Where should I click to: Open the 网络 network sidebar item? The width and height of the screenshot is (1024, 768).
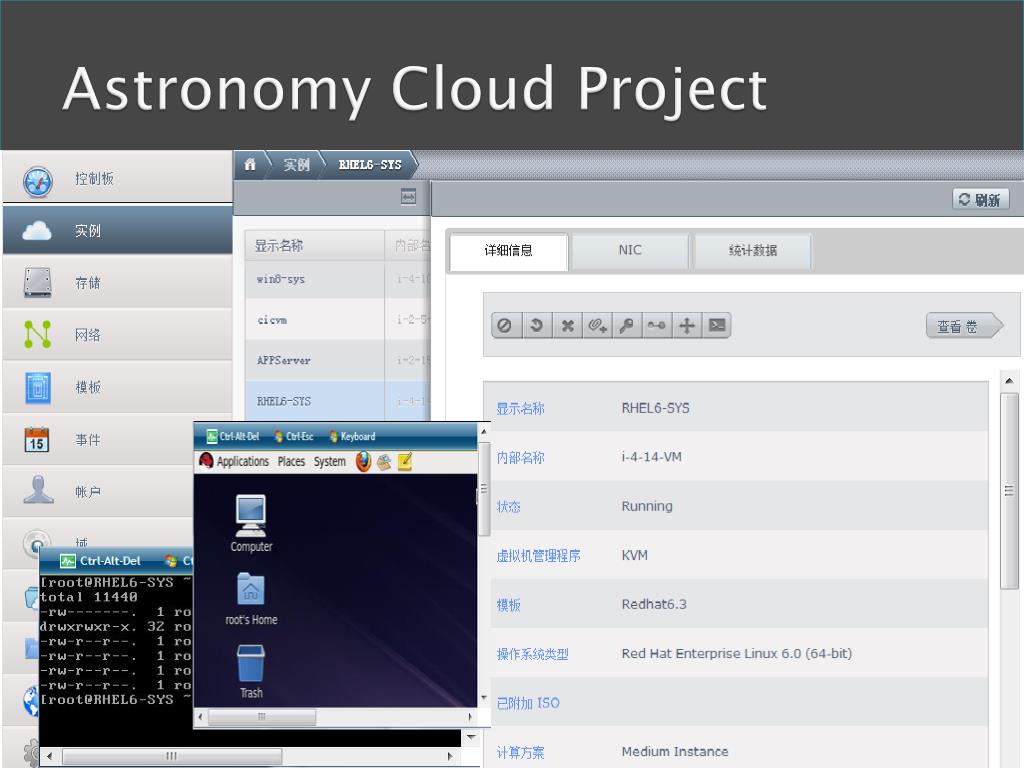[118, 335]
